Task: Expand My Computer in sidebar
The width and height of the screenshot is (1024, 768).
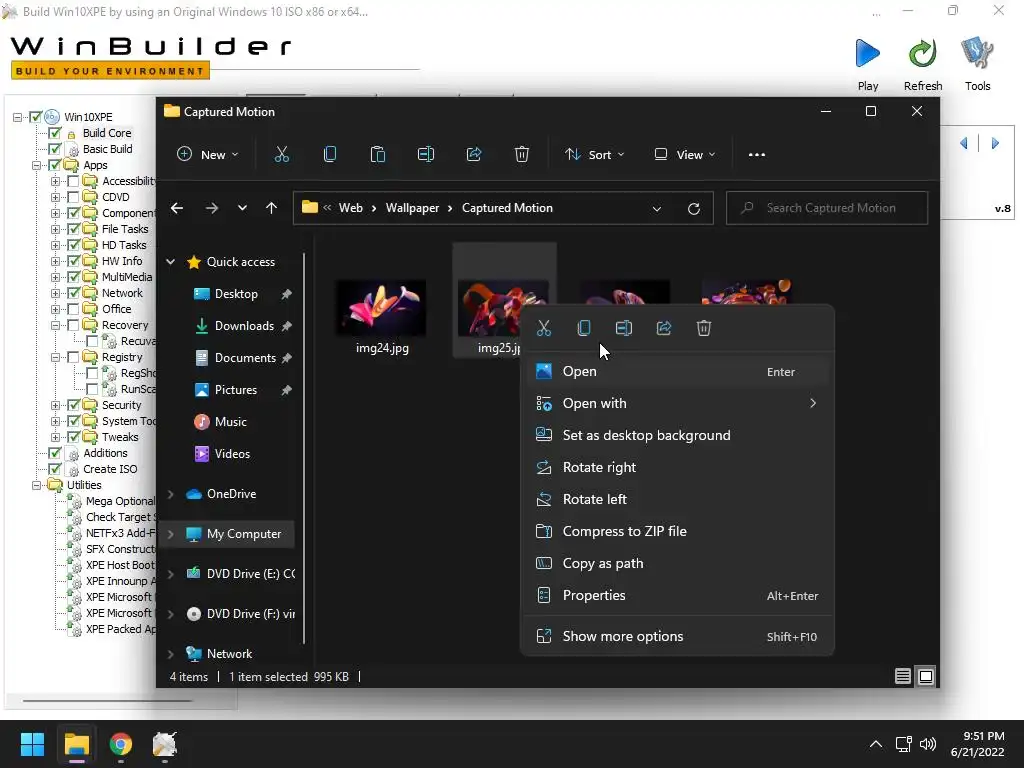Action: pos(170,534)
